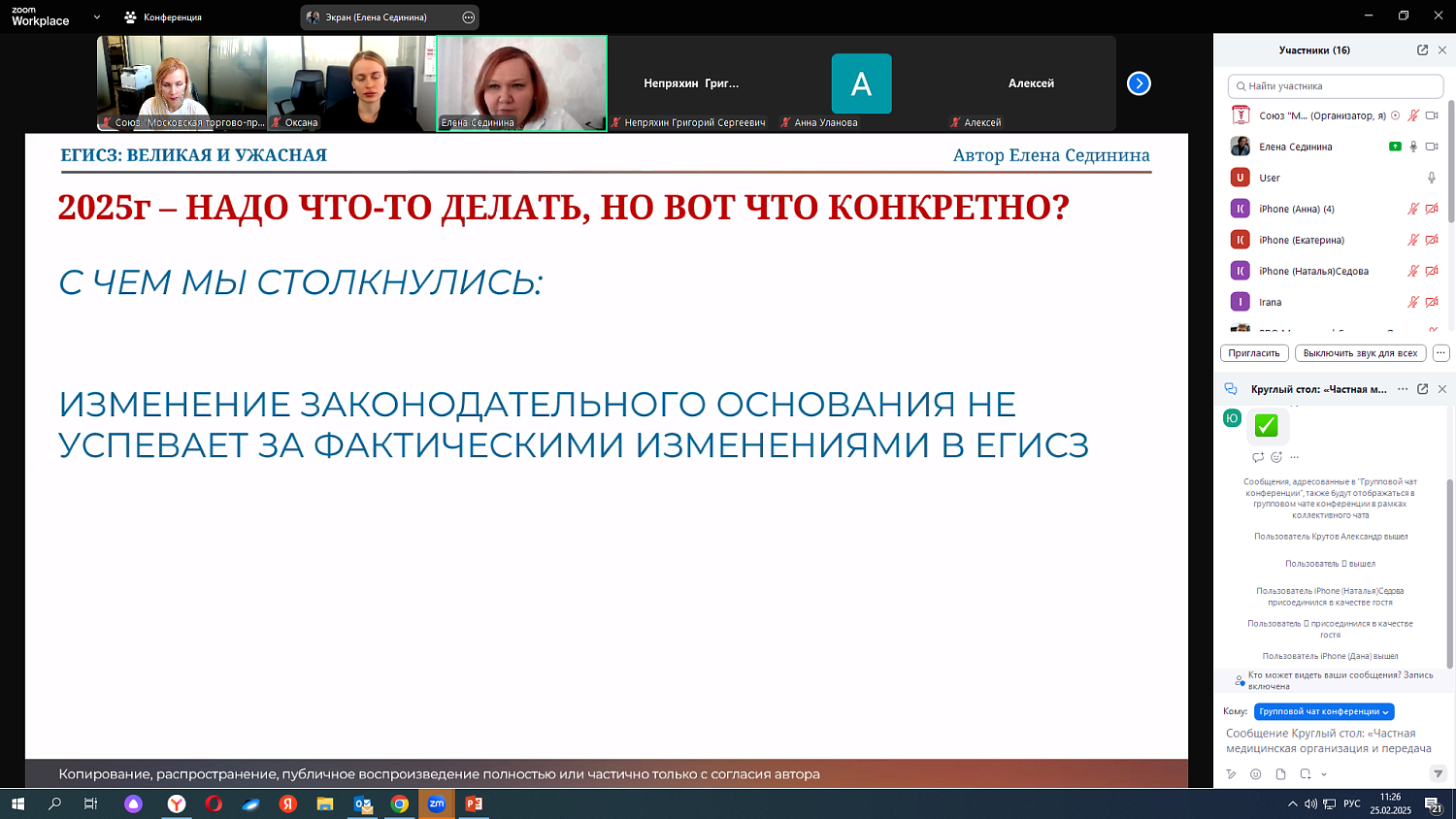Click the file attachment icon in chat

click(1281, 773)
